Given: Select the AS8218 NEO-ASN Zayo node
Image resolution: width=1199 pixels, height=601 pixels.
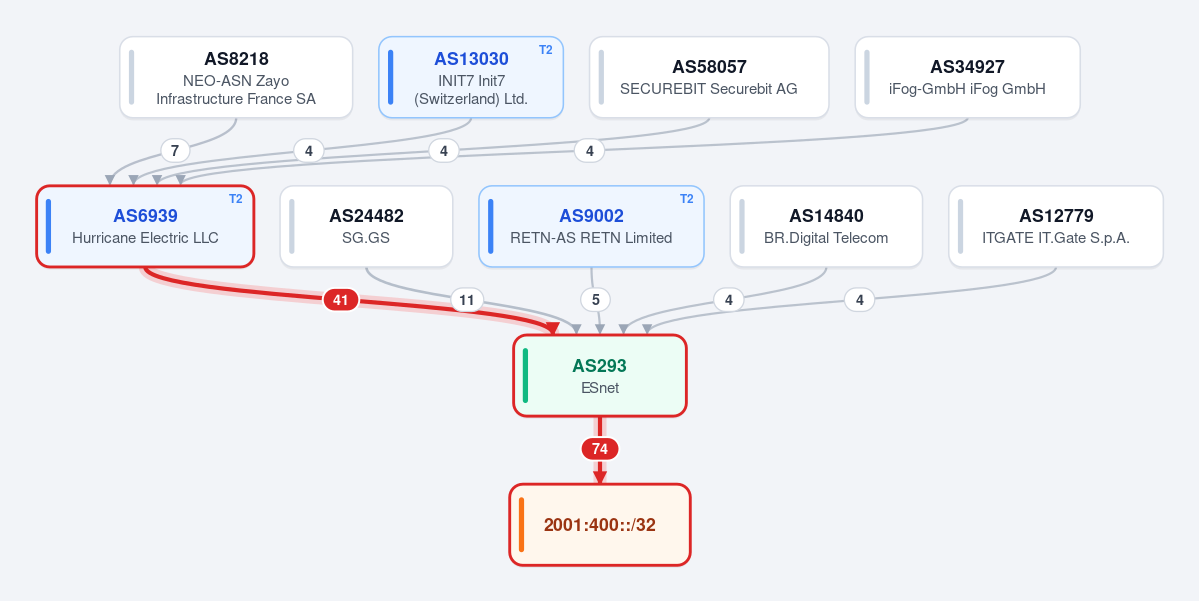Looking at the screenshot, I should click(x=236, y=77).
